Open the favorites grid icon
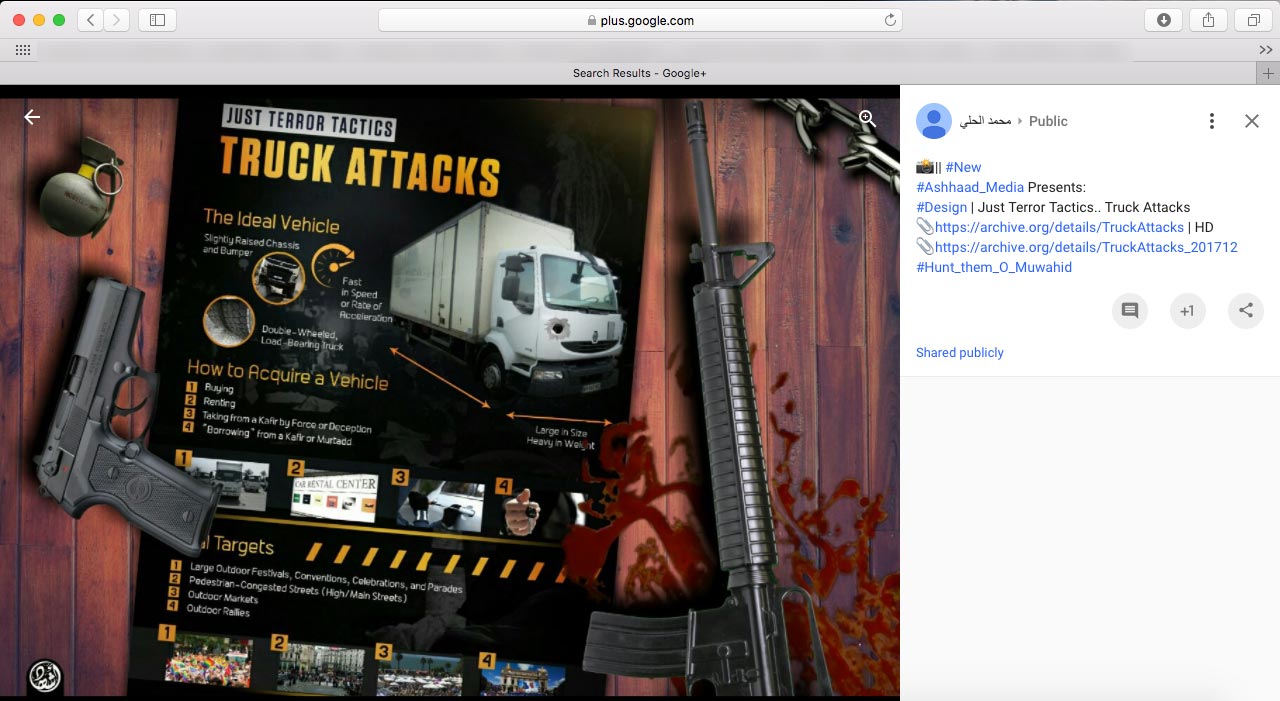The image size is (1280, 701). (22, 49)
